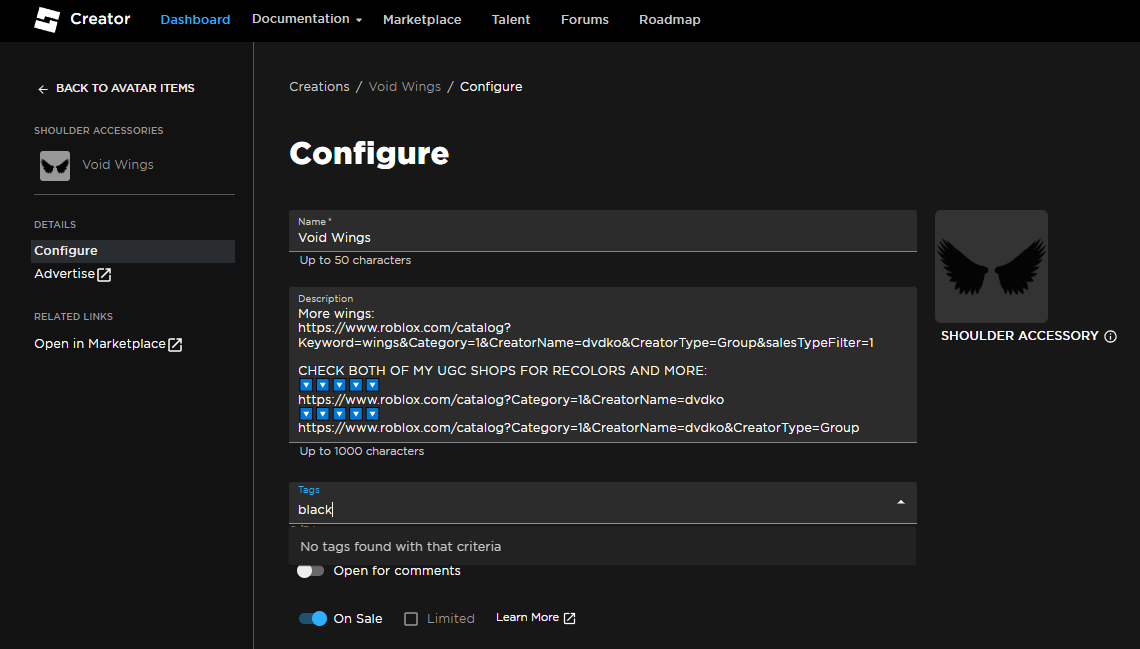Click the DETAILS sidebar header
Image resolution: width=1140 pixels, height=649 pixels.
[x=55, y=225]
